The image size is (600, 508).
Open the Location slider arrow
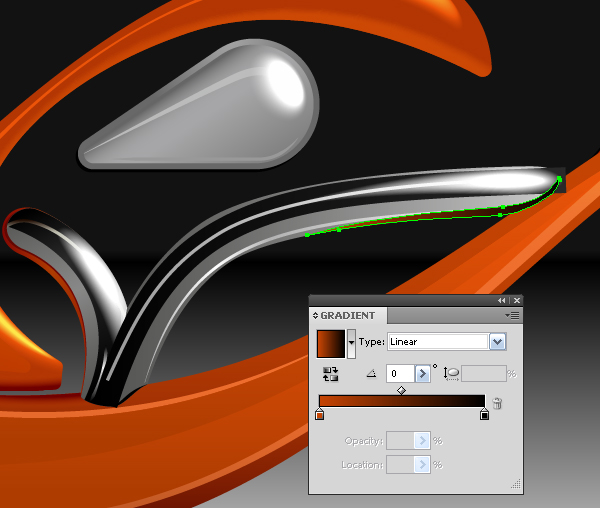tap(422, 464)
